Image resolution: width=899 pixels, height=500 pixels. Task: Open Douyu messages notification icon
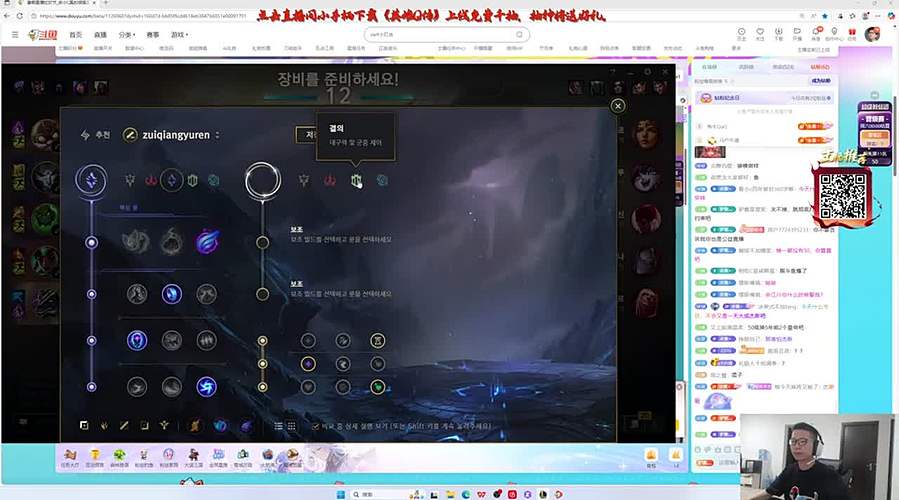[x=815, y=33]
